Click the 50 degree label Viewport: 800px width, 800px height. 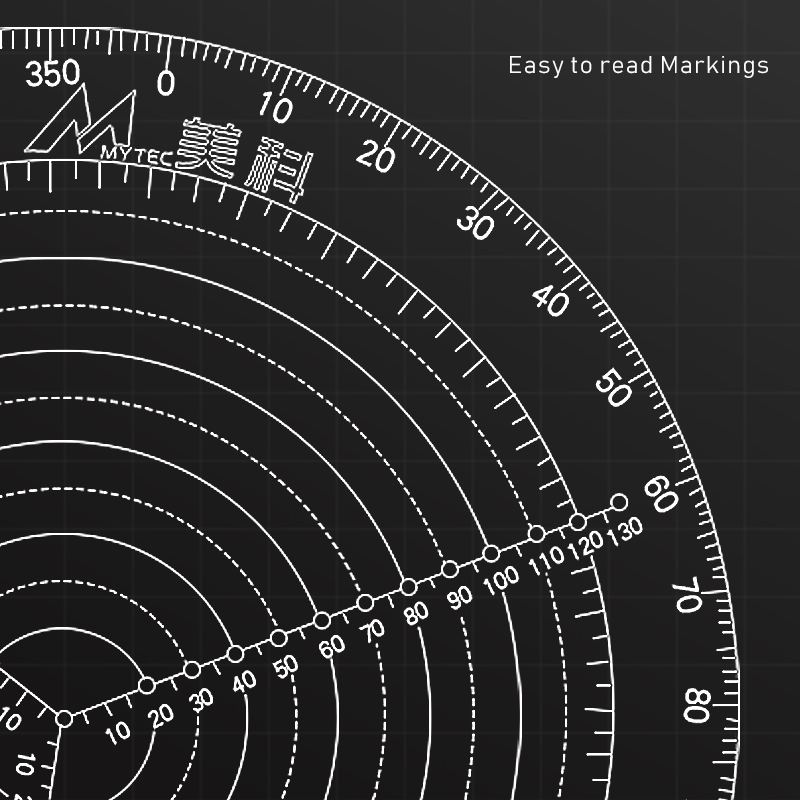(x=612, y=388)
